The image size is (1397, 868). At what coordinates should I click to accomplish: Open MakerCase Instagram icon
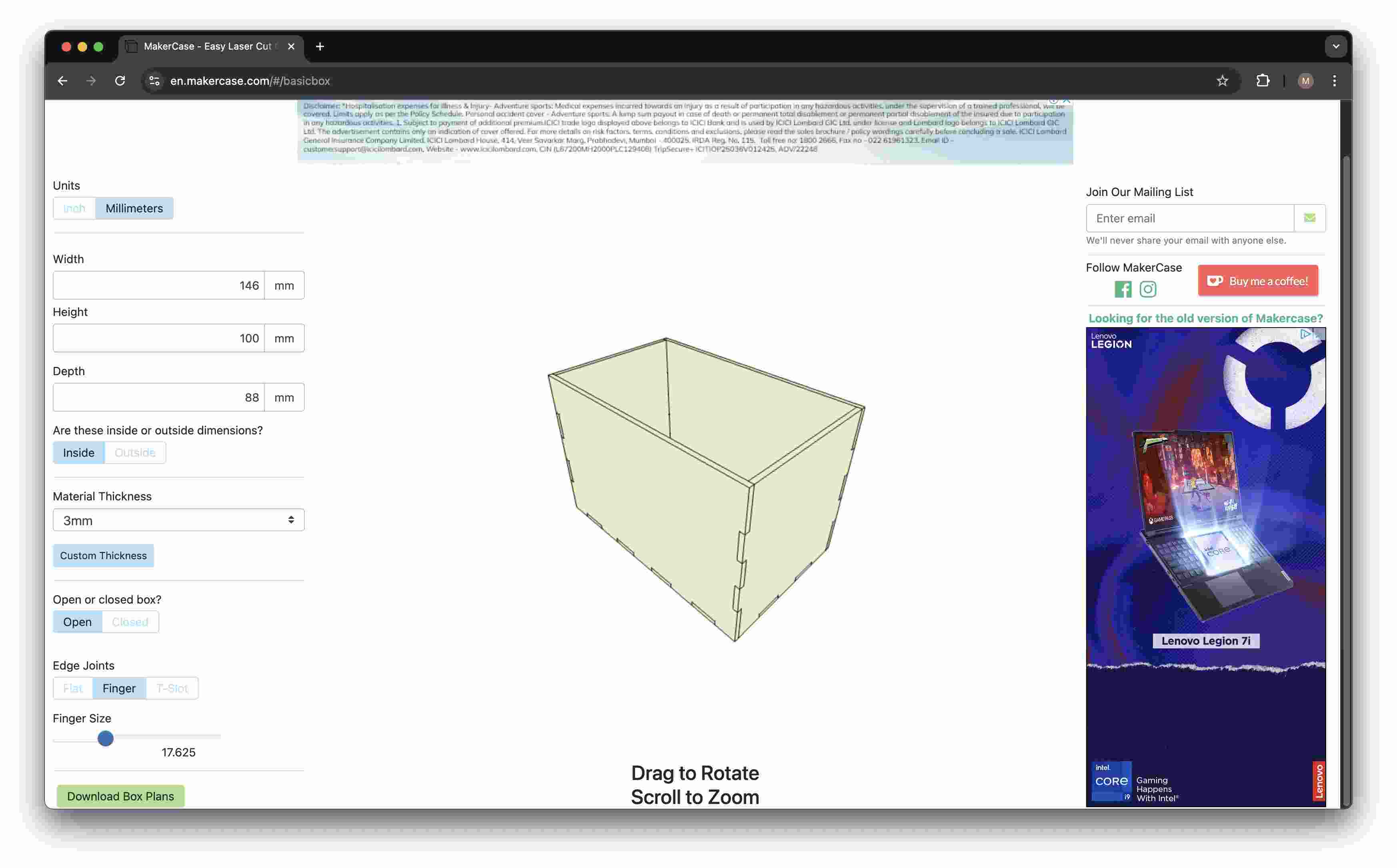click(x=1148, y=289)
